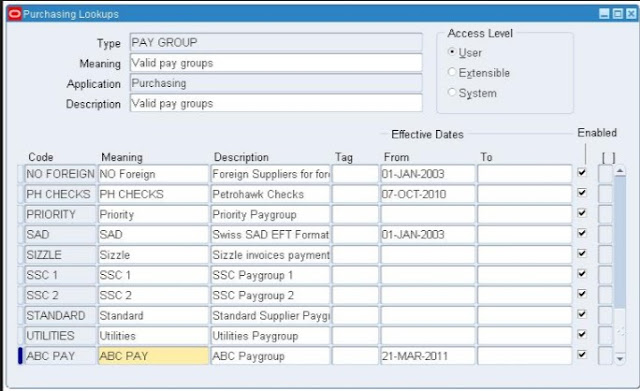Click the Utilities meaning cell
This screenshot has height=391, width=640.
(x=153, y=335)
